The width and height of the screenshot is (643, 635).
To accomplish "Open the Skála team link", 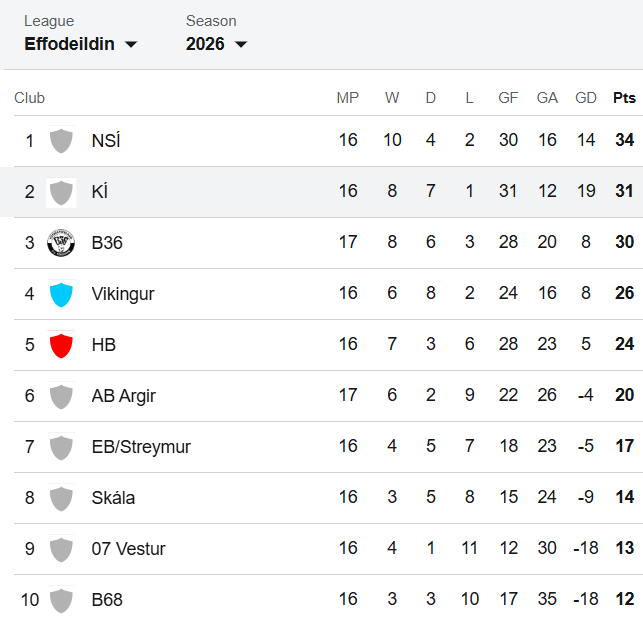I will point(113,498).
